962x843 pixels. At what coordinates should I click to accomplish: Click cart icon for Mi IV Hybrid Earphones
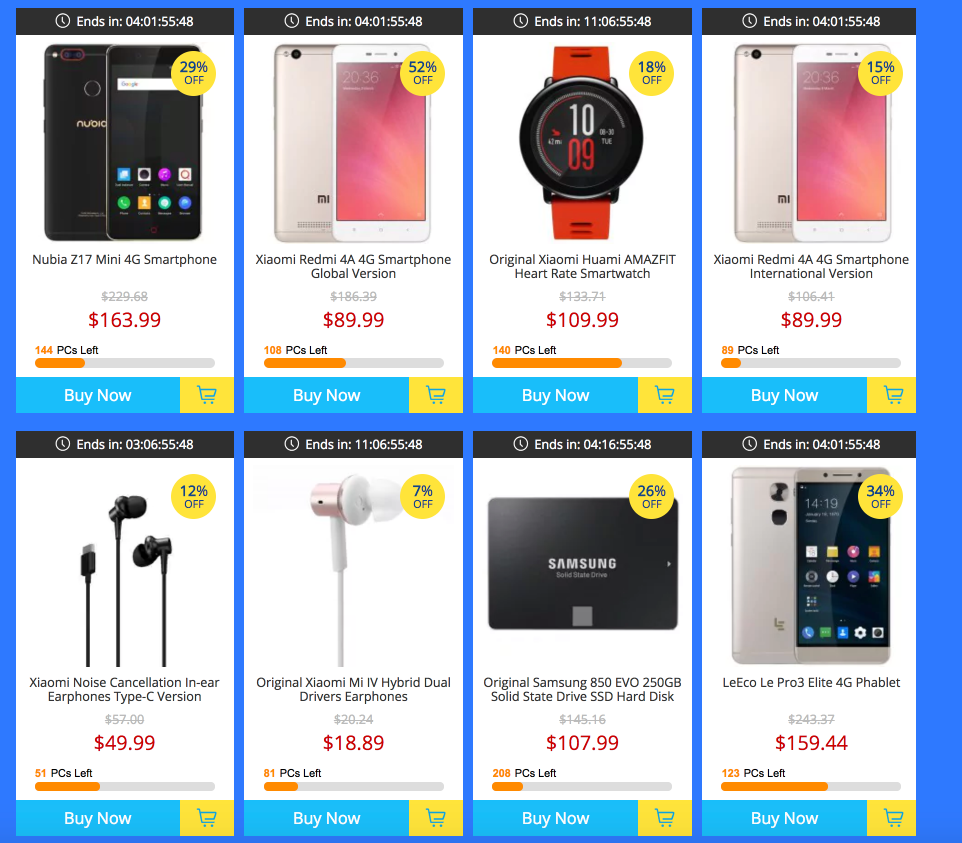[x=436, y=818]
